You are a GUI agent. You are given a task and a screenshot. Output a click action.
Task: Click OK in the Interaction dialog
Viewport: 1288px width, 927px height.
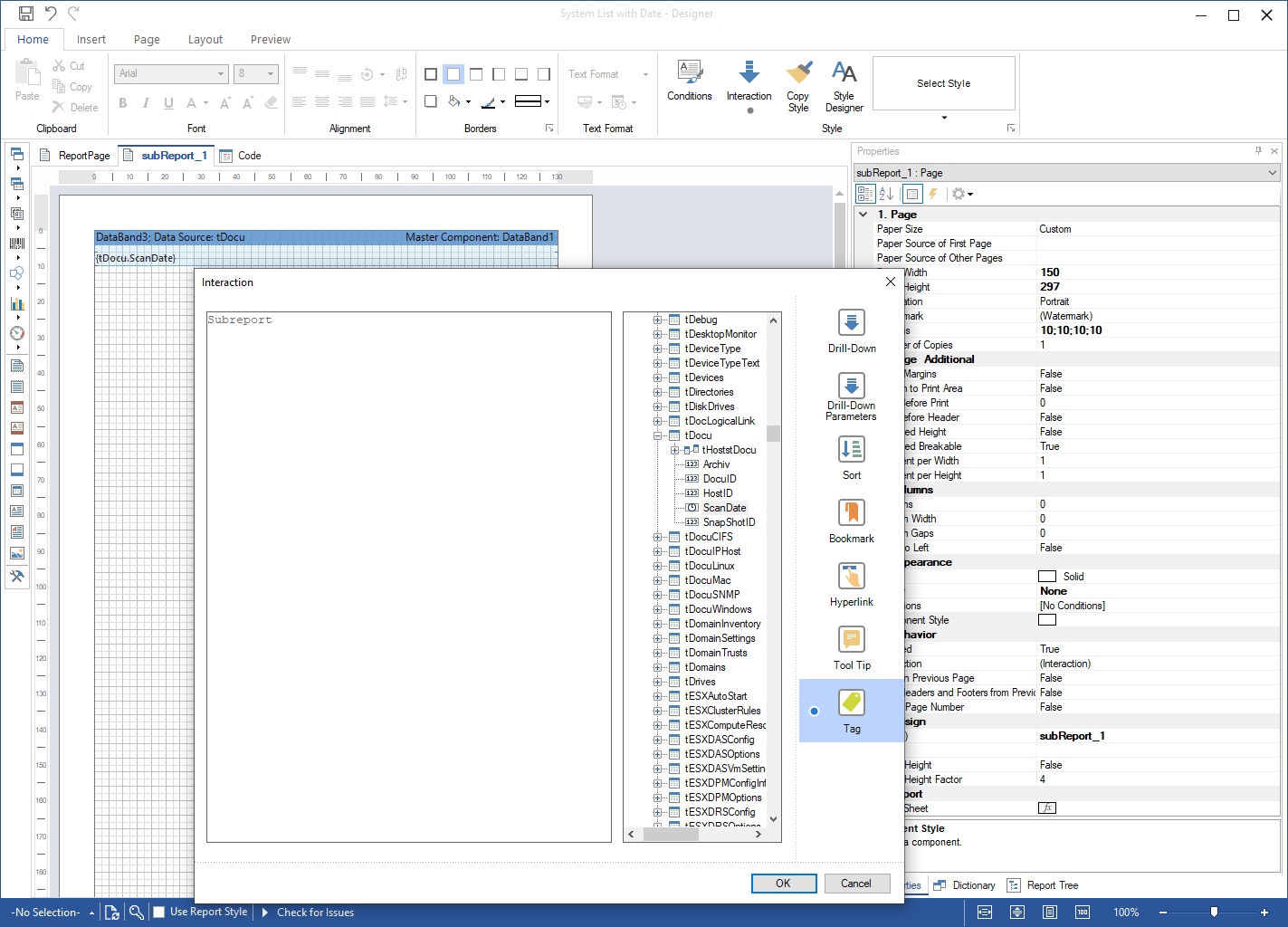coord(783,883)
